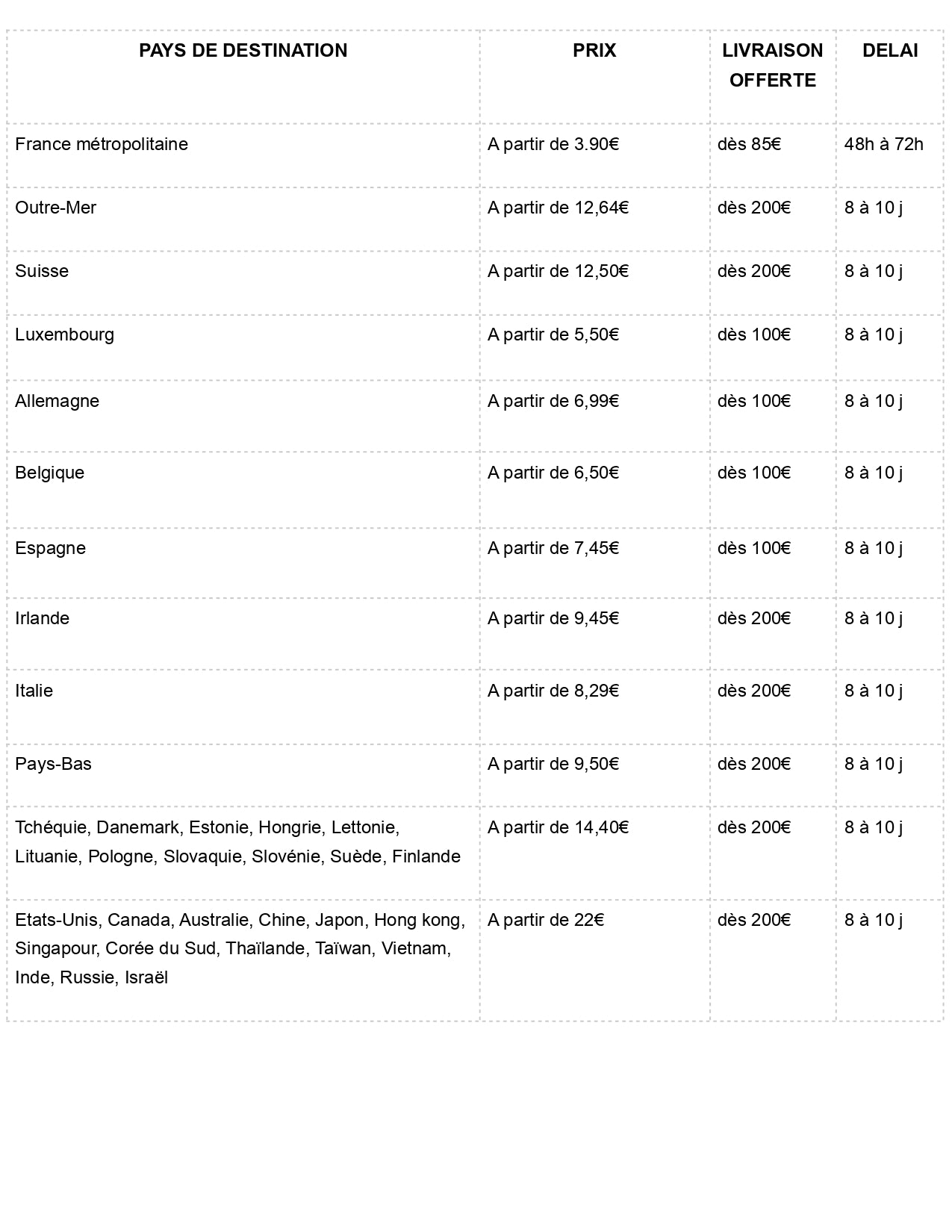Click the DELAI column header

889,51
